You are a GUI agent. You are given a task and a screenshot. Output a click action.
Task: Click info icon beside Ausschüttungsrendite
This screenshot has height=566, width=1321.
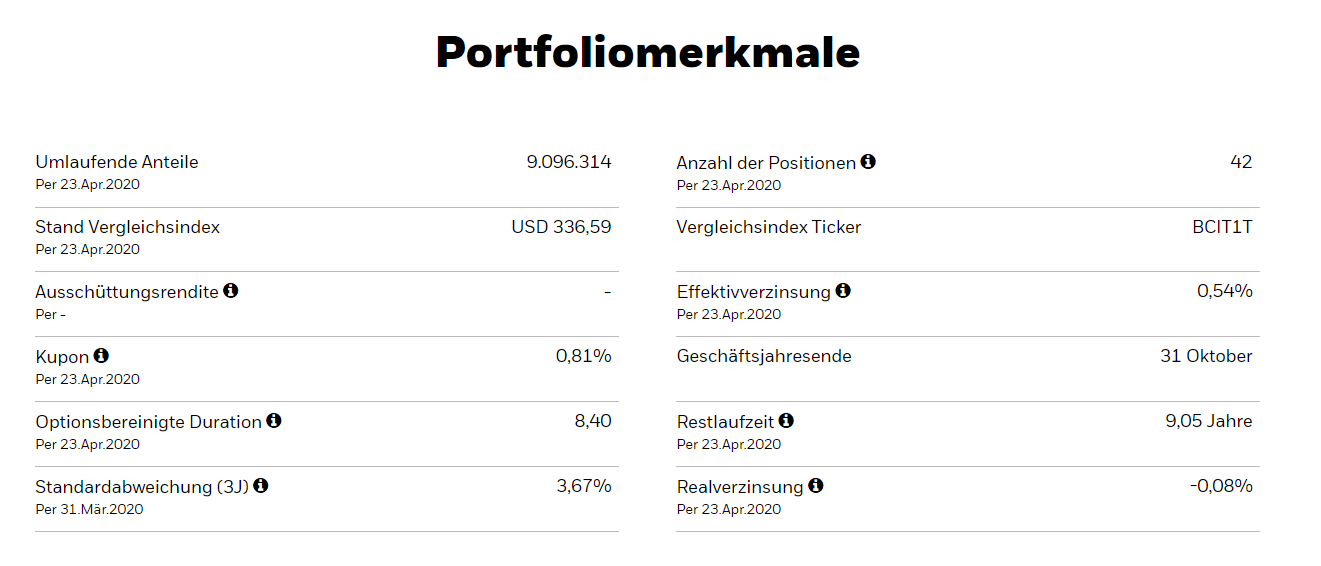pos(231,290)
